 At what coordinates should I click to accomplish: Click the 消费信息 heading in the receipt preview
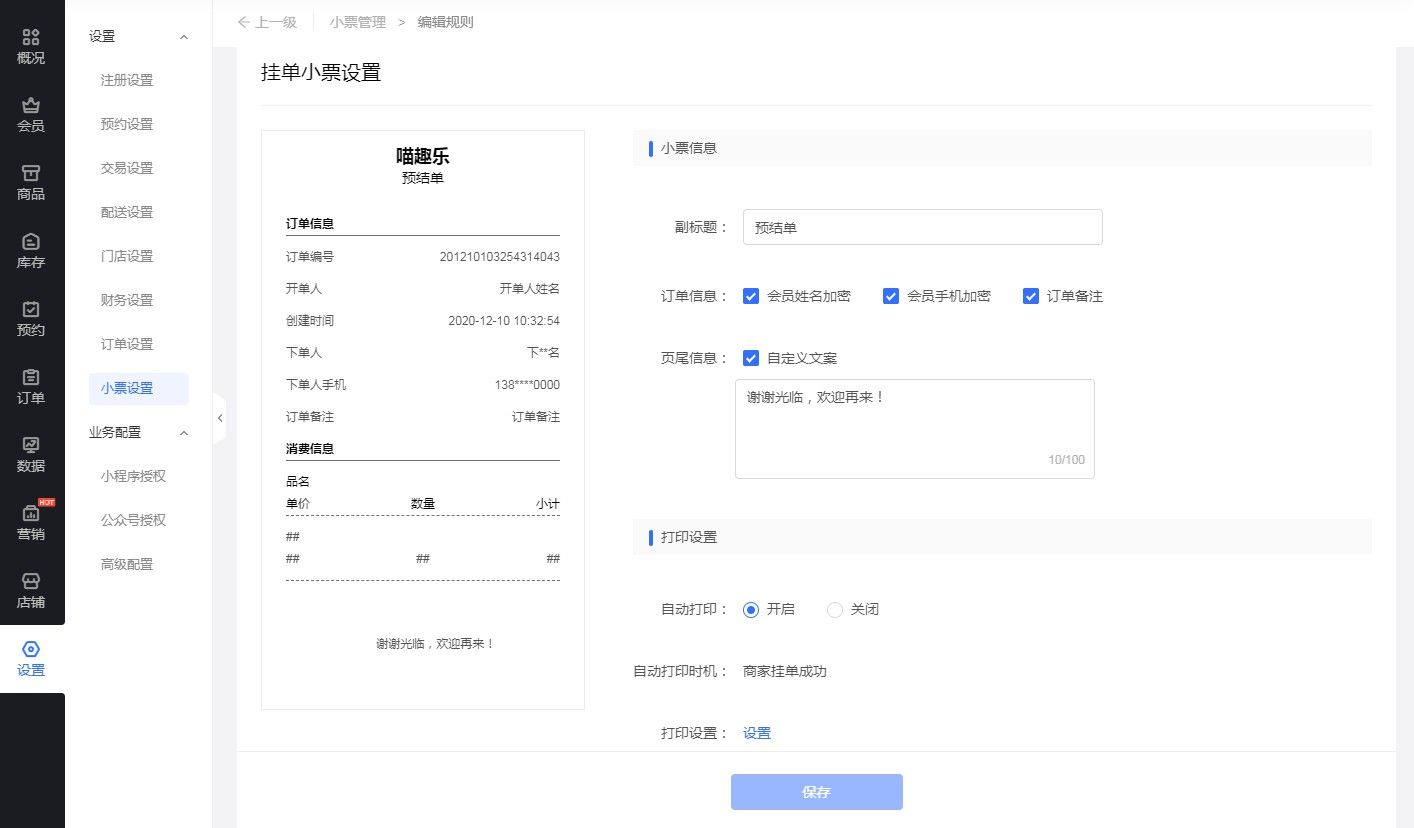click(310, 449)
